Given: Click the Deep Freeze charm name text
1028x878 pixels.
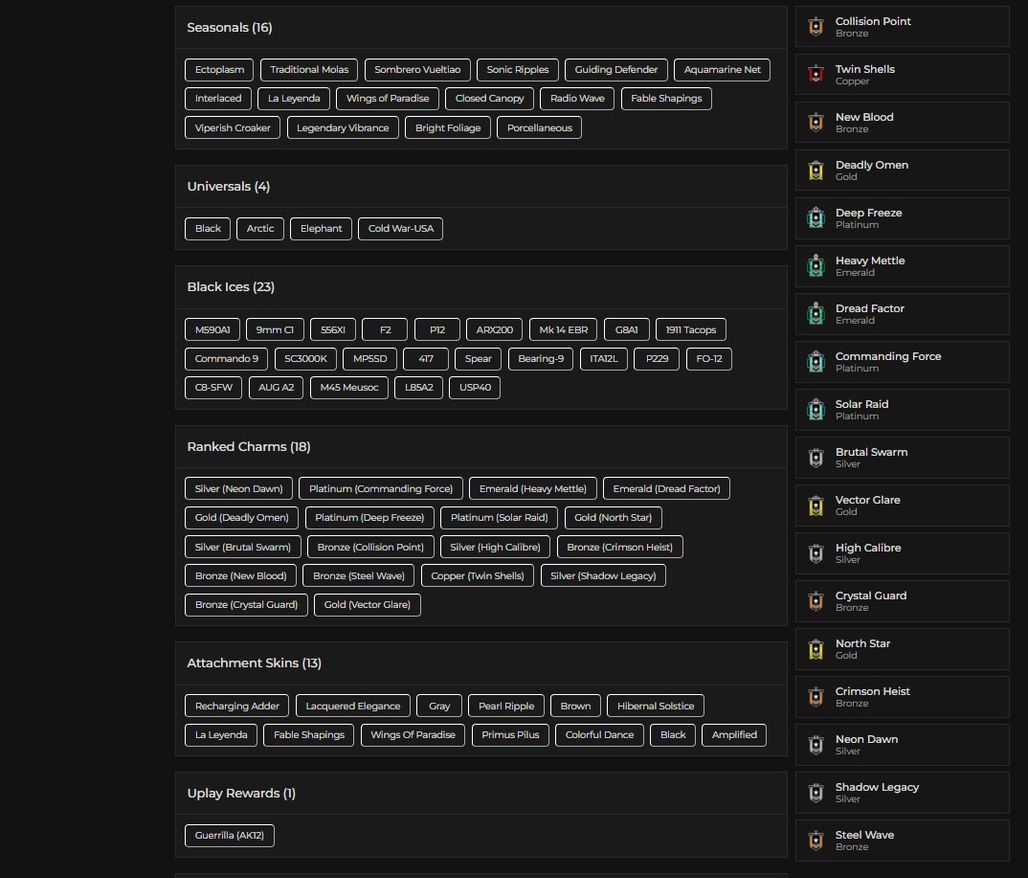Looking at the screenshot, I should [868, 213].
